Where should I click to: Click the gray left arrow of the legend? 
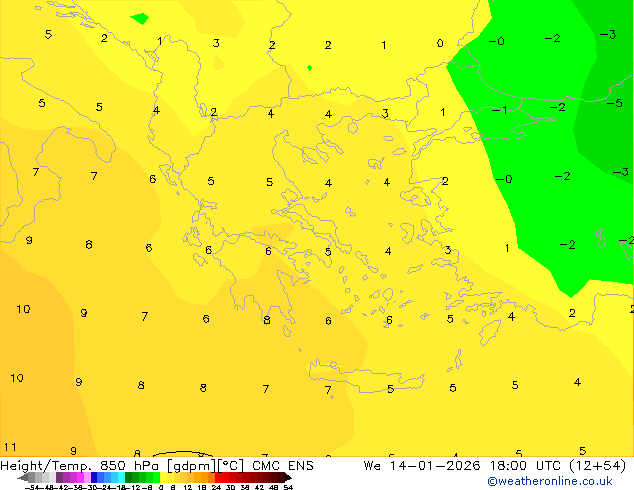23,477
